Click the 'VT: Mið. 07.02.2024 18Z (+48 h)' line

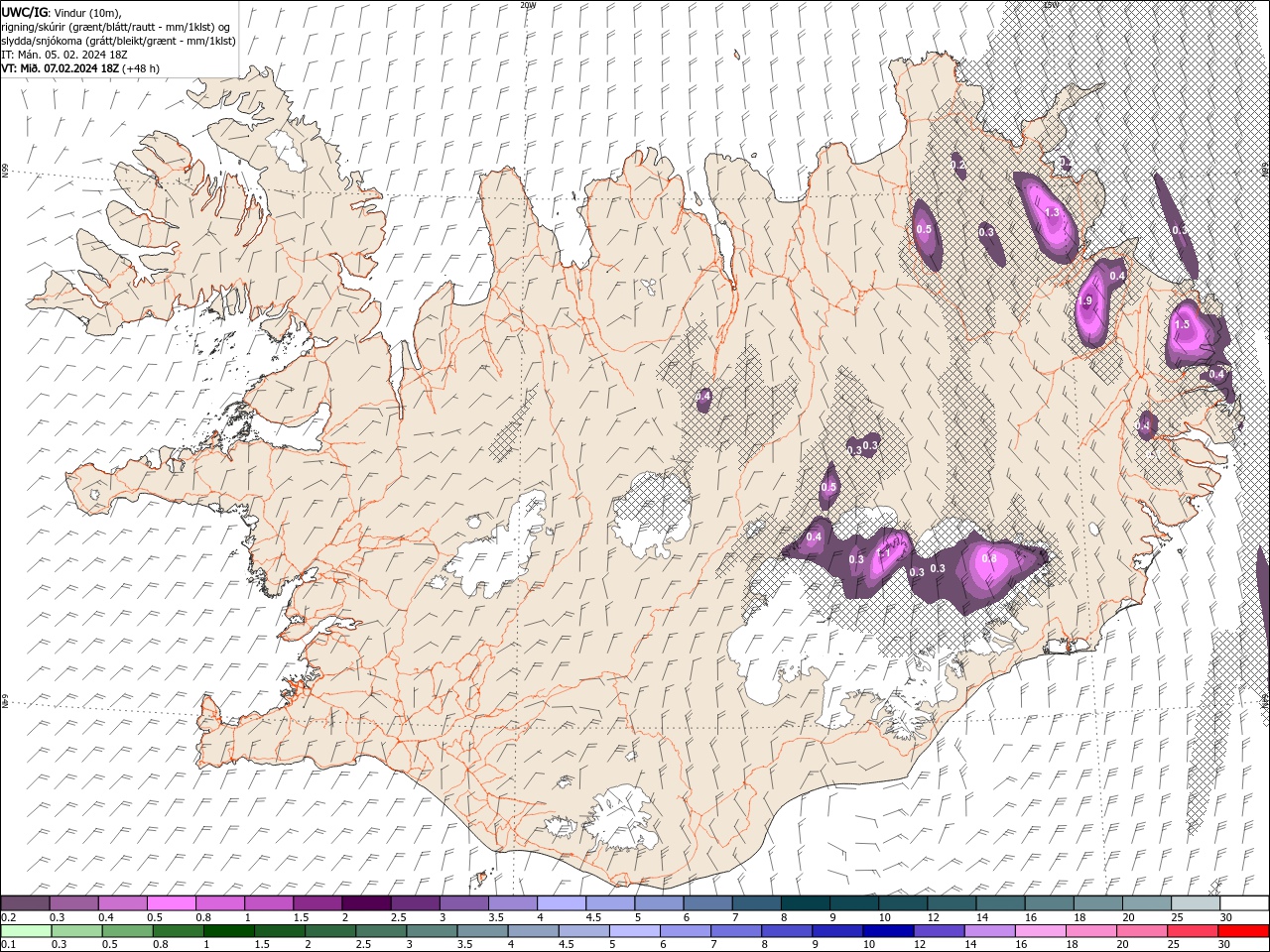point(80,68)
